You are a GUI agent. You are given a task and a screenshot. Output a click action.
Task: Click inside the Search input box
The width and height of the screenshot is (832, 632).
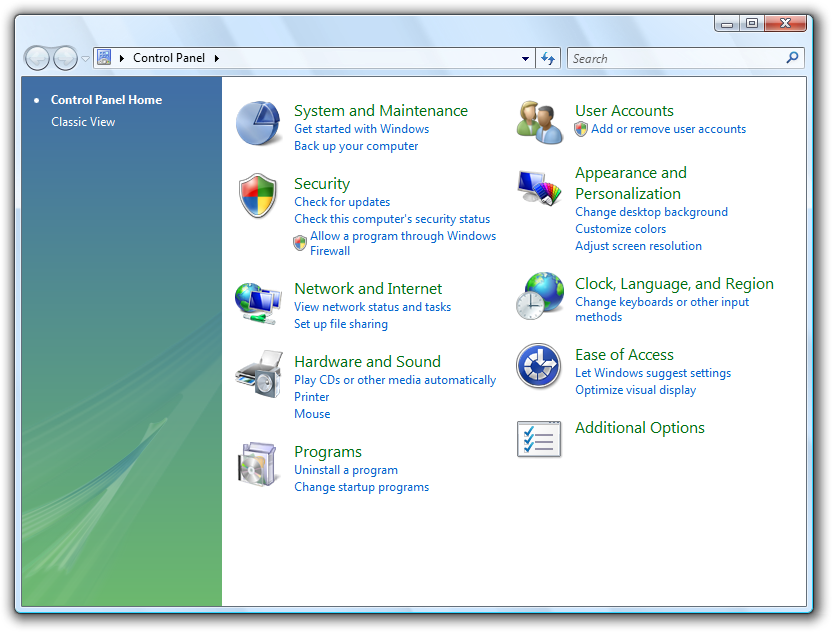click(676, 59)
